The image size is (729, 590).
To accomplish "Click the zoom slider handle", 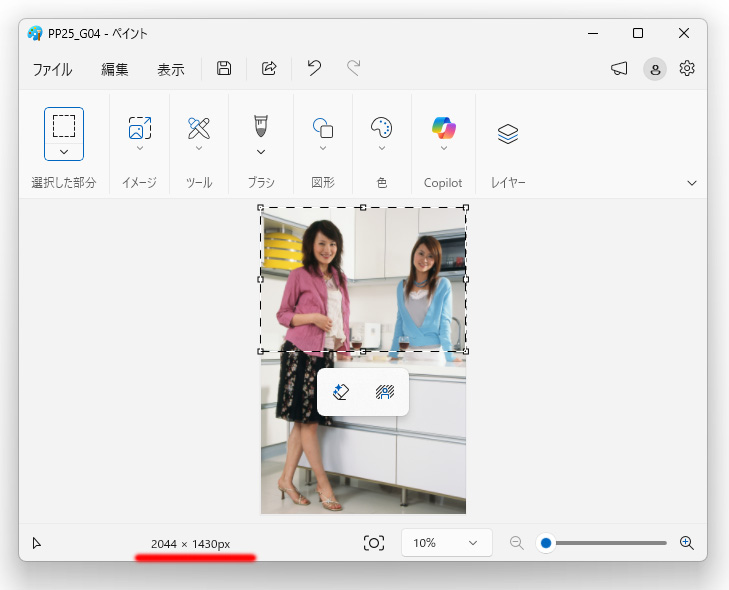I will point(546,543).
